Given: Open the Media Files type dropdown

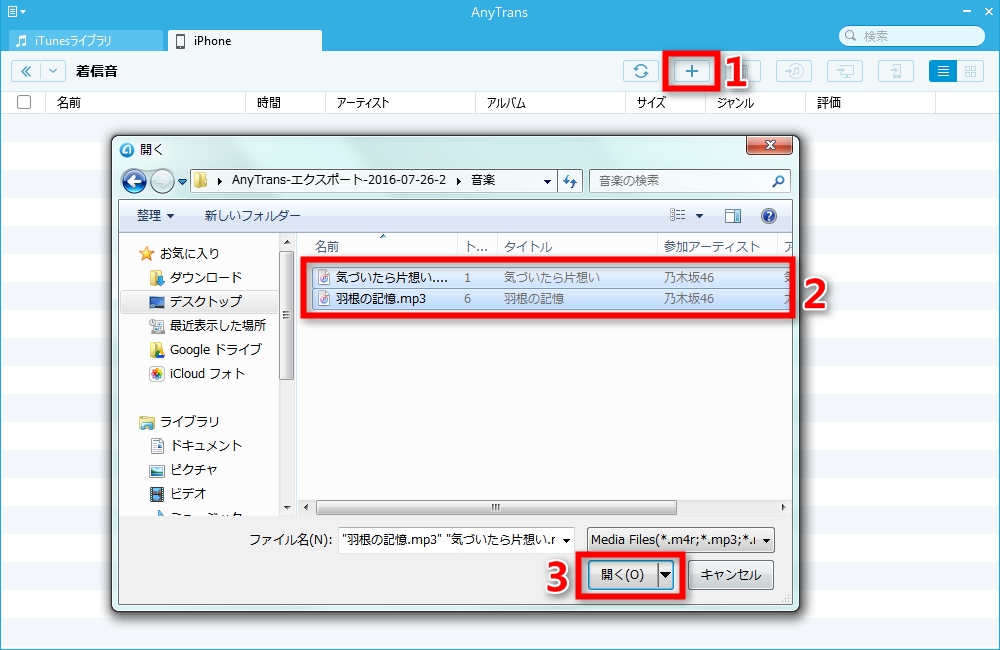Looking at the screenshot, I should (680, 540).
